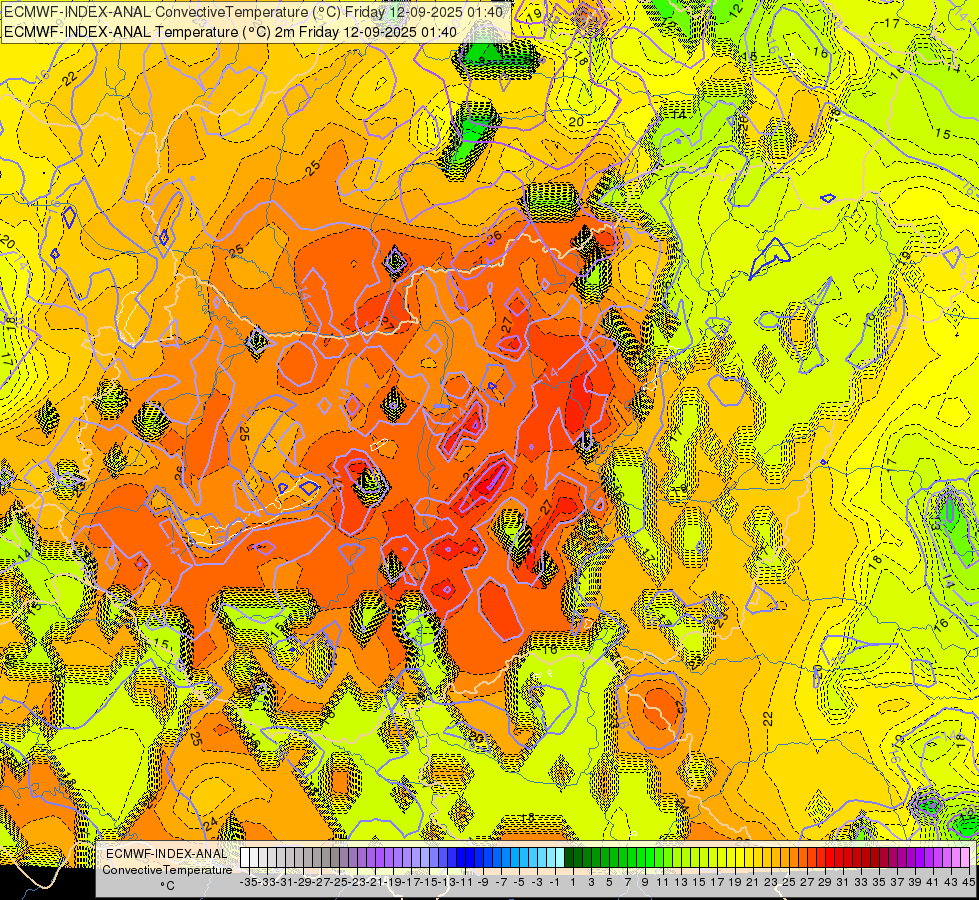Click the 43 value in the color legend
This screenshot has width=979, height=900.
point(951,882)
